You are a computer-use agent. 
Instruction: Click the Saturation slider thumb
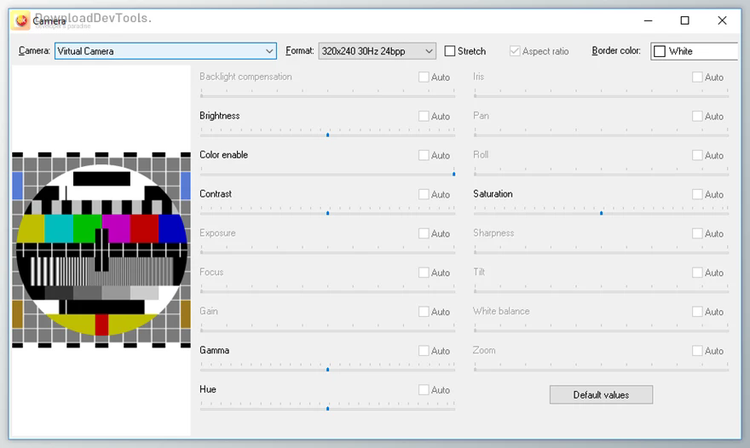coord(601,213)
